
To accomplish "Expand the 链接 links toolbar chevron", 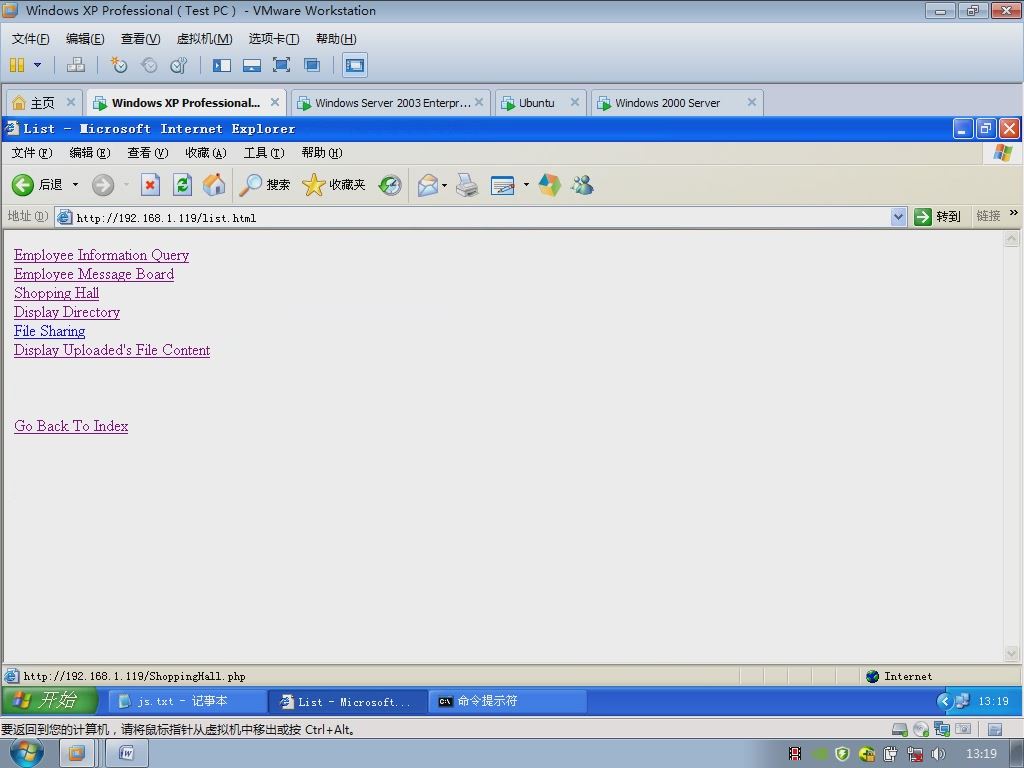I will point(1014,213).
